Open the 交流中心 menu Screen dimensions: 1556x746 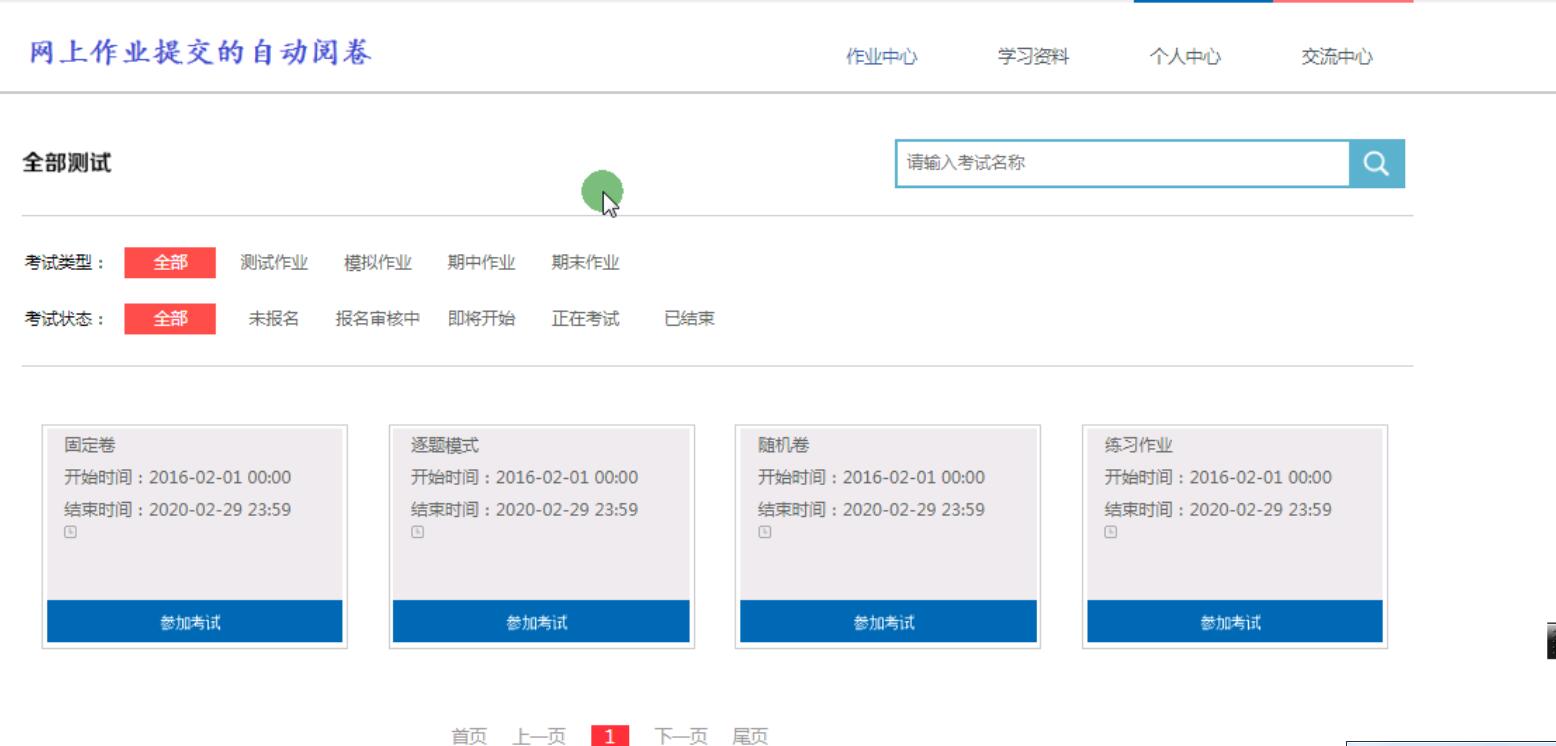coord(1337,57)
